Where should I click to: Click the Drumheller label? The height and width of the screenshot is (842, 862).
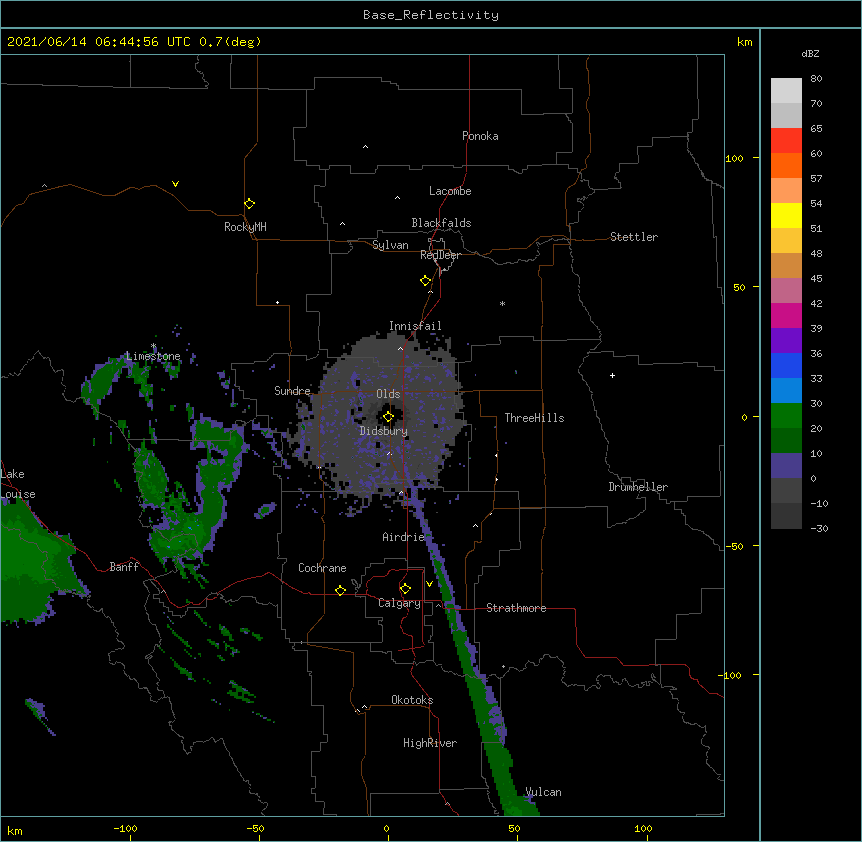click(638, 487)
